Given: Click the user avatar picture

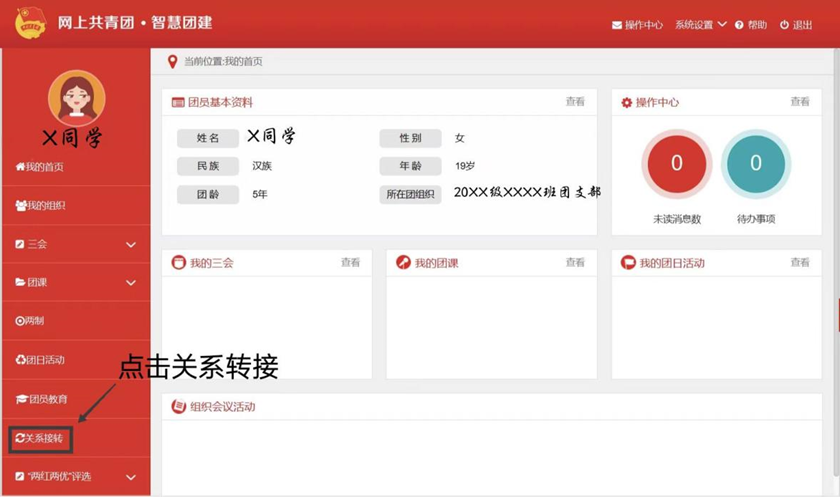Looking at the screenshot, I should (x=76, y=98).
